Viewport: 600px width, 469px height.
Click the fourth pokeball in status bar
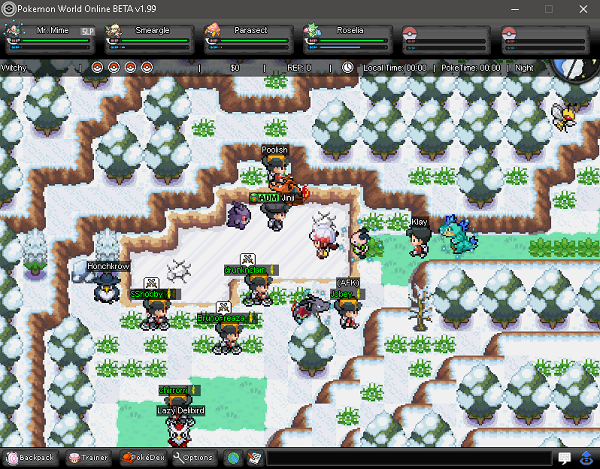coord(147,68)
